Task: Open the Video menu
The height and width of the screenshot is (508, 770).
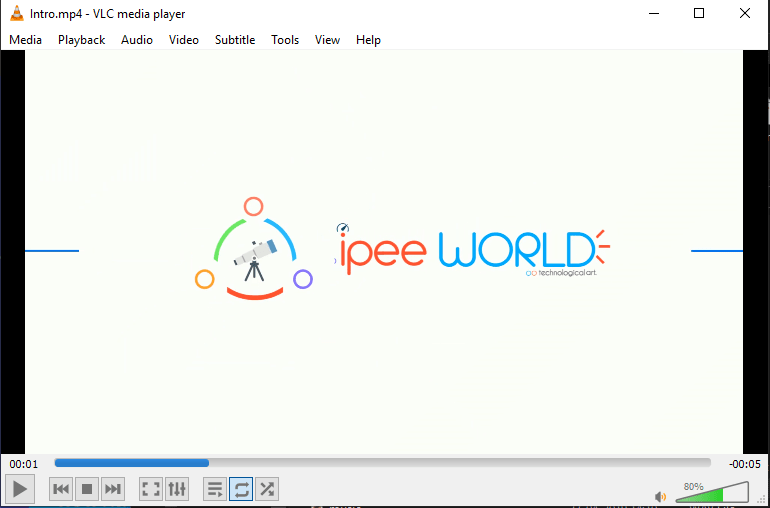Action: pos(184,40)
